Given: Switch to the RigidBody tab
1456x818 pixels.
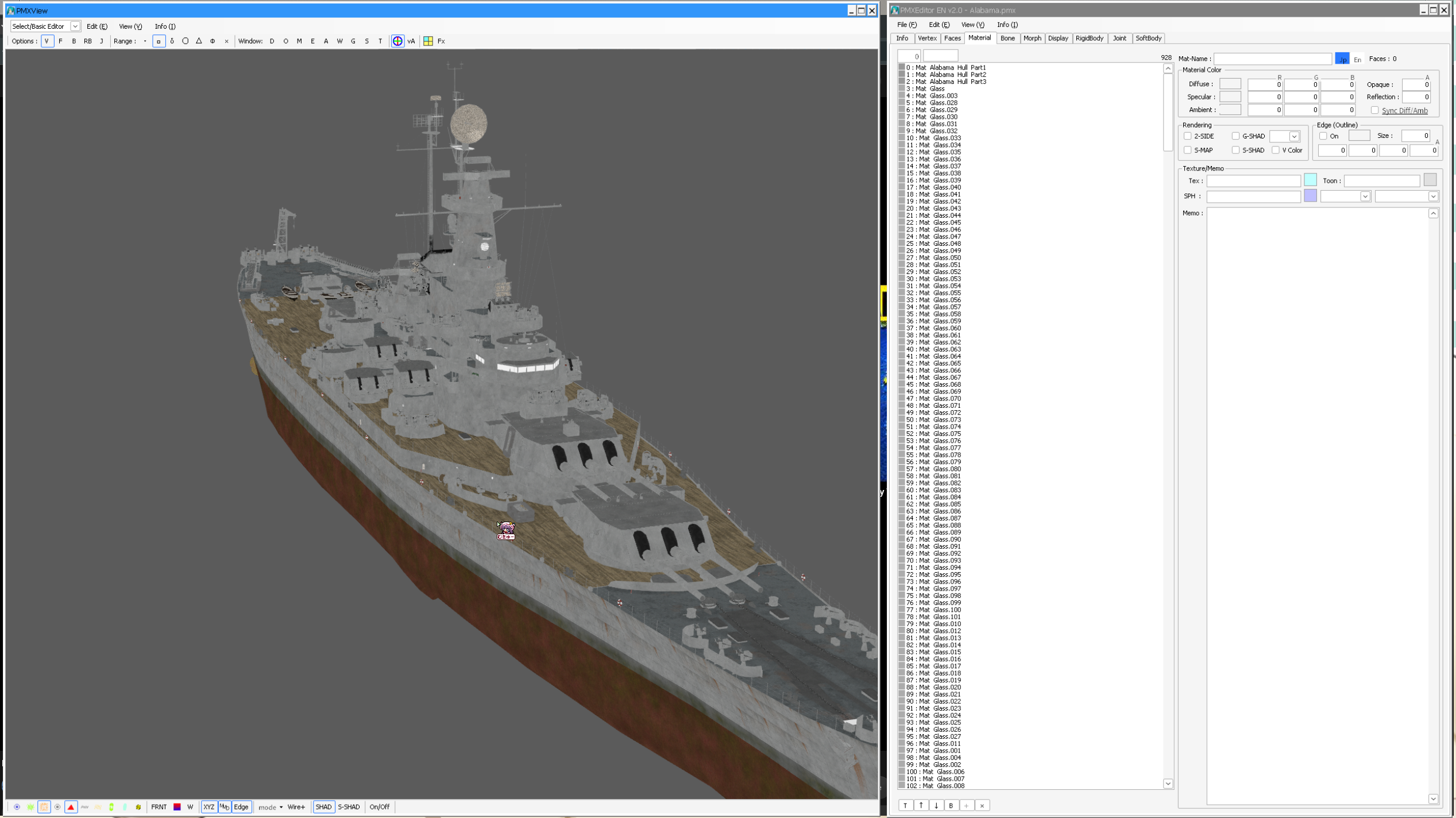Looking at the screenshot, I should pyautogui.click(x=1089, y=38).
